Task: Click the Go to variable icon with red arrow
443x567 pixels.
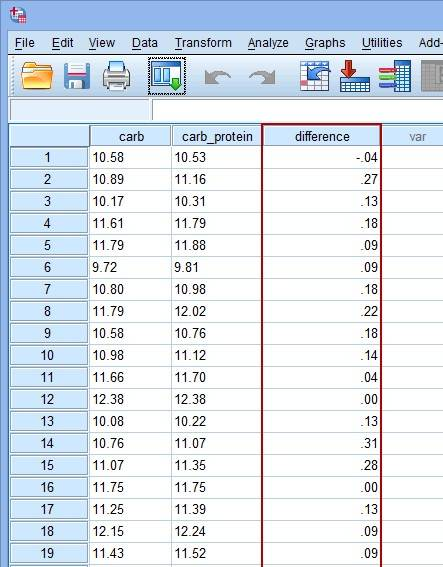Action: point(355,76)
